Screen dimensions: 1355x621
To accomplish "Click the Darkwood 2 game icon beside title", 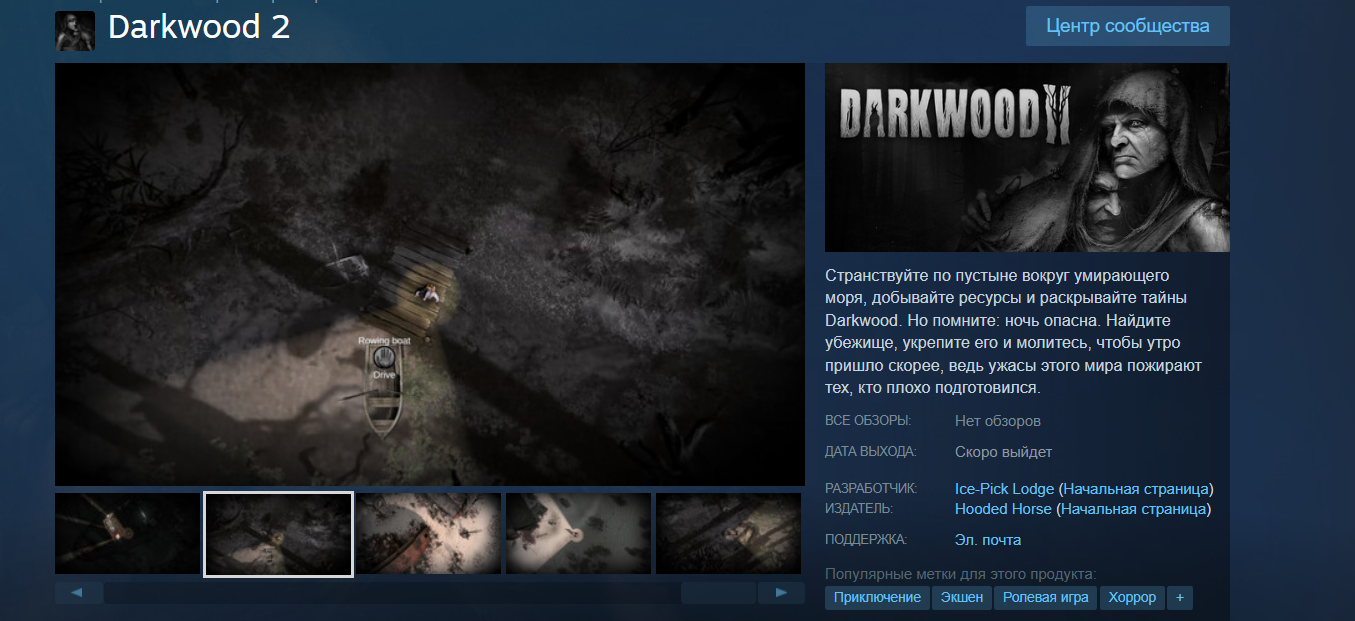I will (x=75, y=31).
